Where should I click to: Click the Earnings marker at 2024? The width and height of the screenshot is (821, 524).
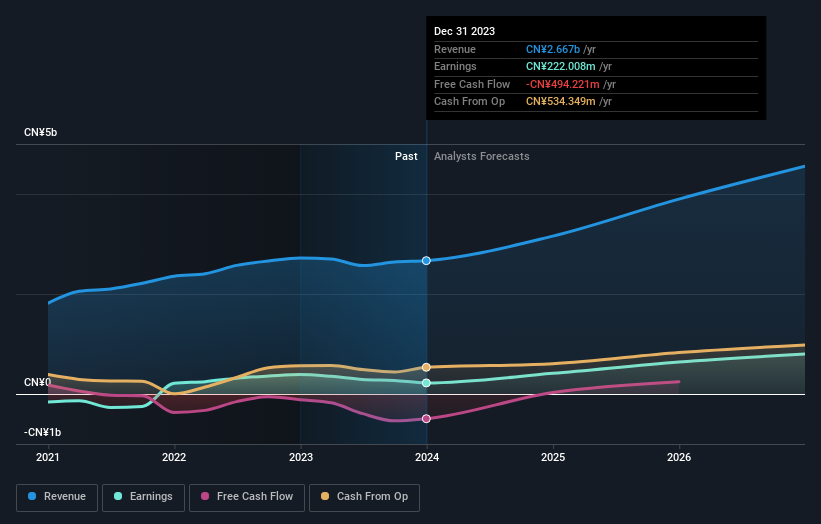point(426,383)
